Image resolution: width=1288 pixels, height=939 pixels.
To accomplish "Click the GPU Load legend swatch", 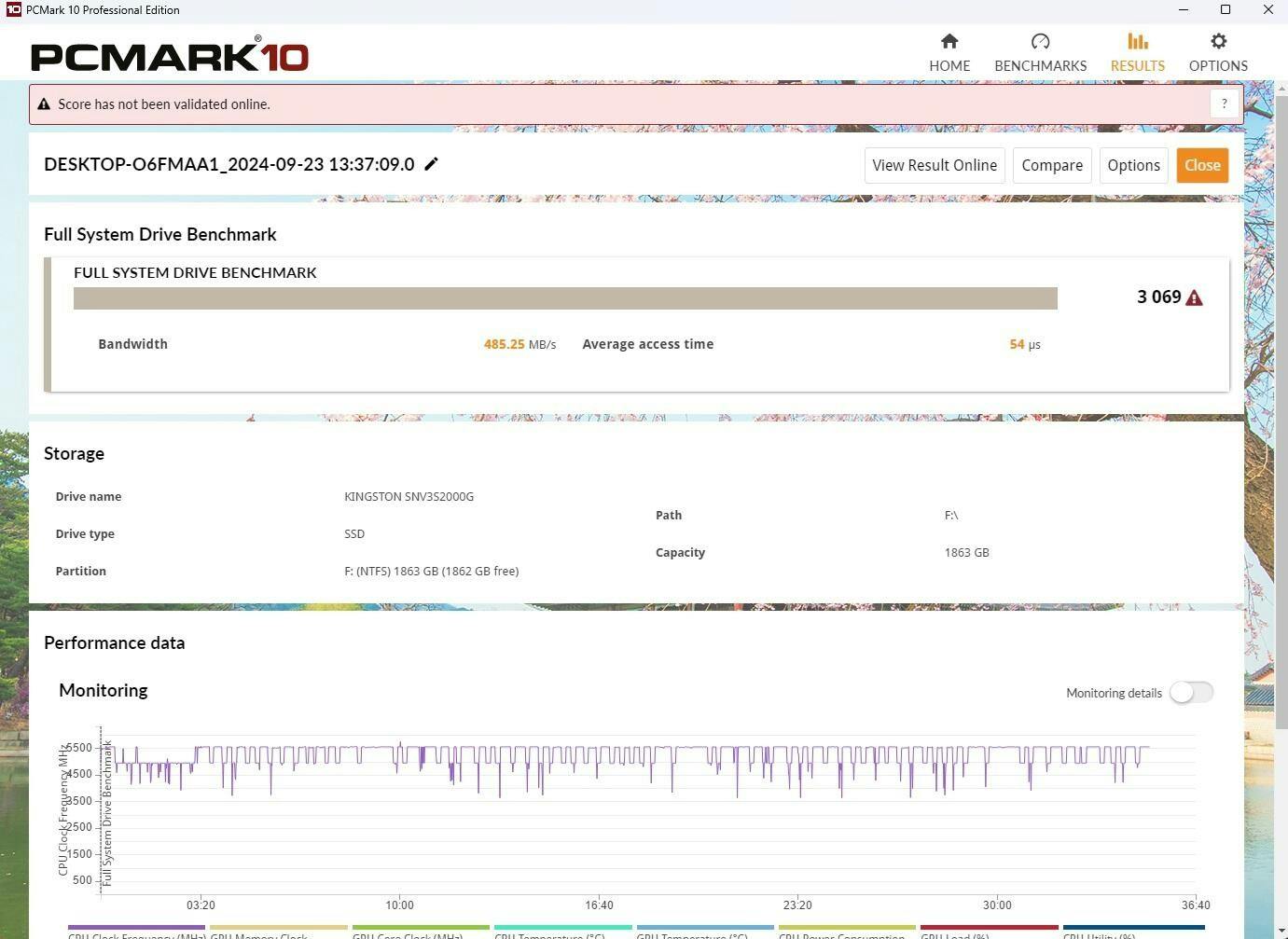I will (990, 928).
